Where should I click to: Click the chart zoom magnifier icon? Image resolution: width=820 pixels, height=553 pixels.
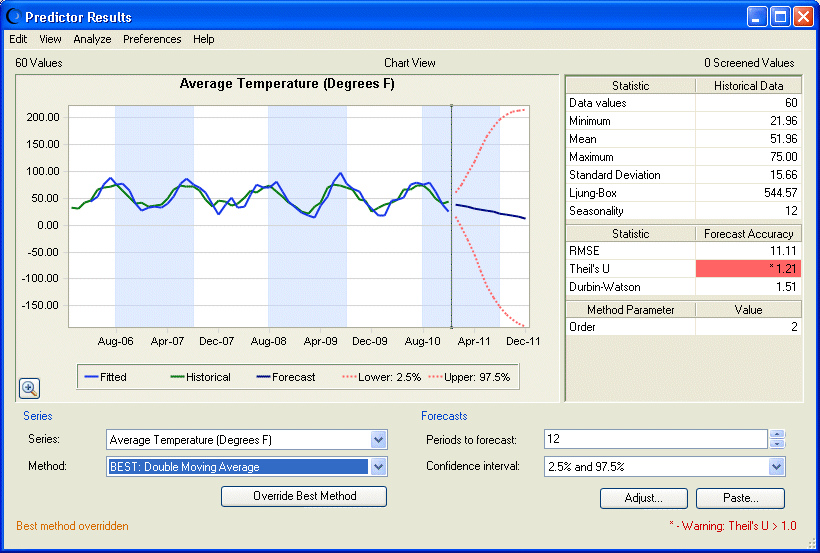pyautogui.click(x=29, y=388)
